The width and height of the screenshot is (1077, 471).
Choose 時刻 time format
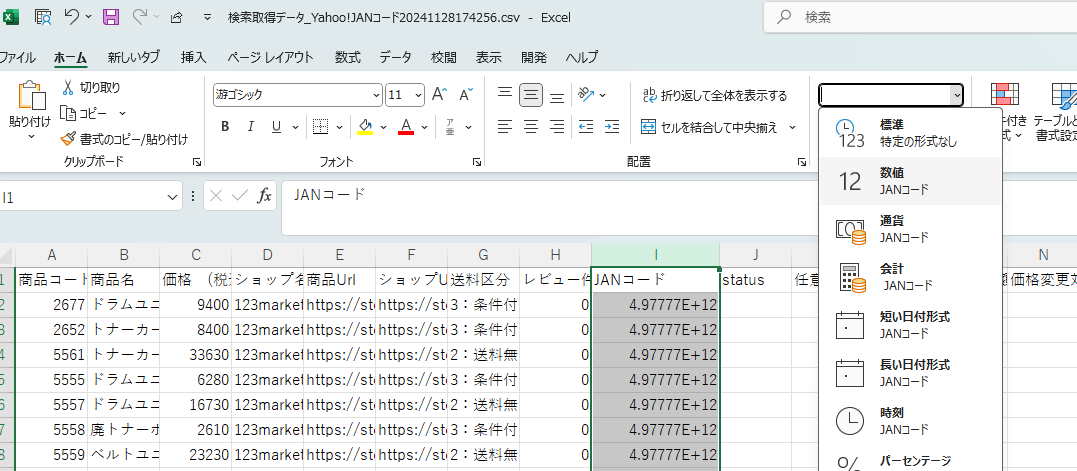pos(910,421)
